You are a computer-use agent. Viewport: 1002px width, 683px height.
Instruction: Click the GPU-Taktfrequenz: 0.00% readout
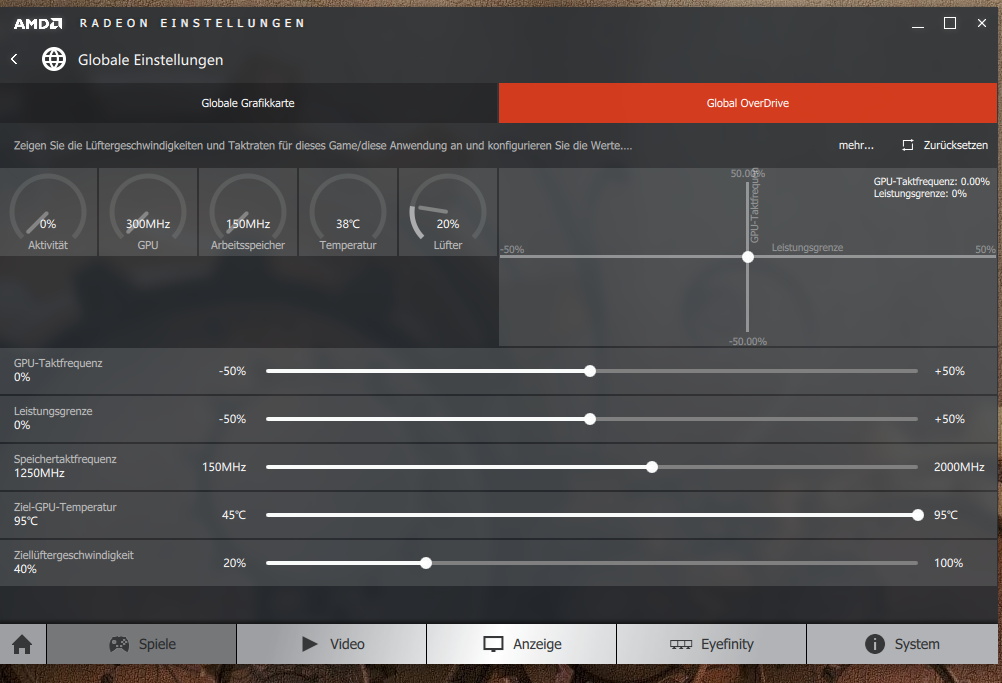click(931, 181)
